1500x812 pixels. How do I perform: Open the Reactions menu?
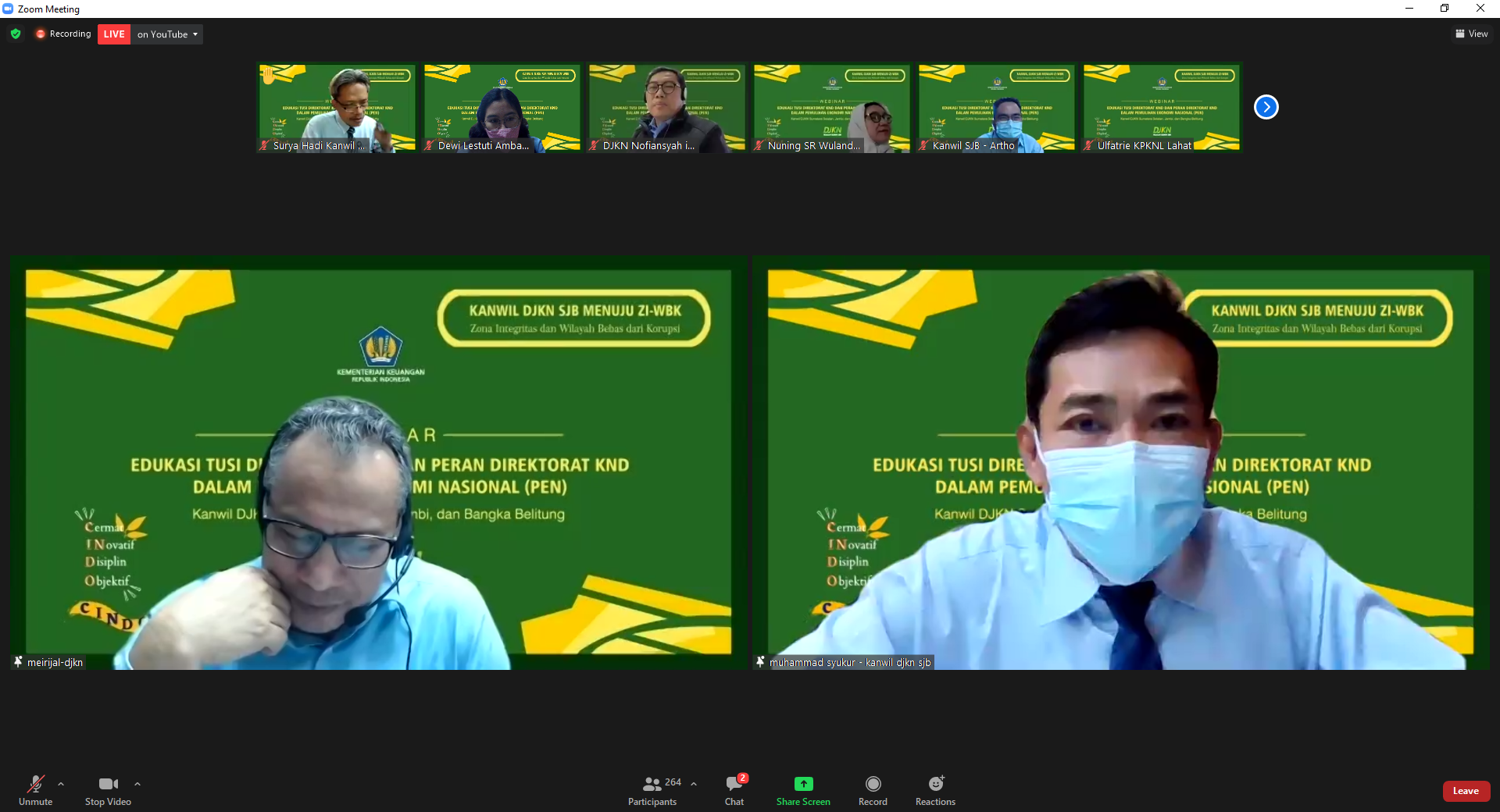click(x=935, y=784)
